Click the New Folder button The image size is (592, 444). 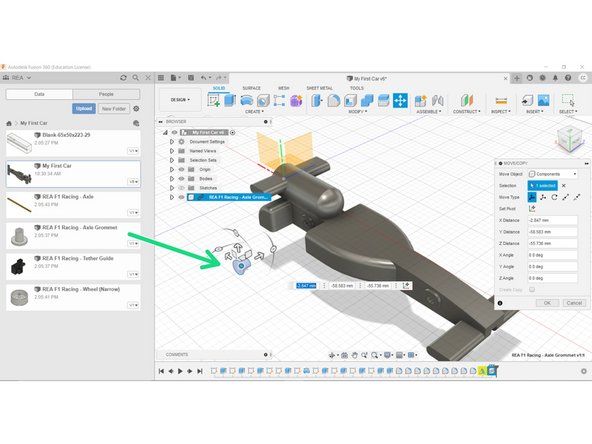point(114,109)
